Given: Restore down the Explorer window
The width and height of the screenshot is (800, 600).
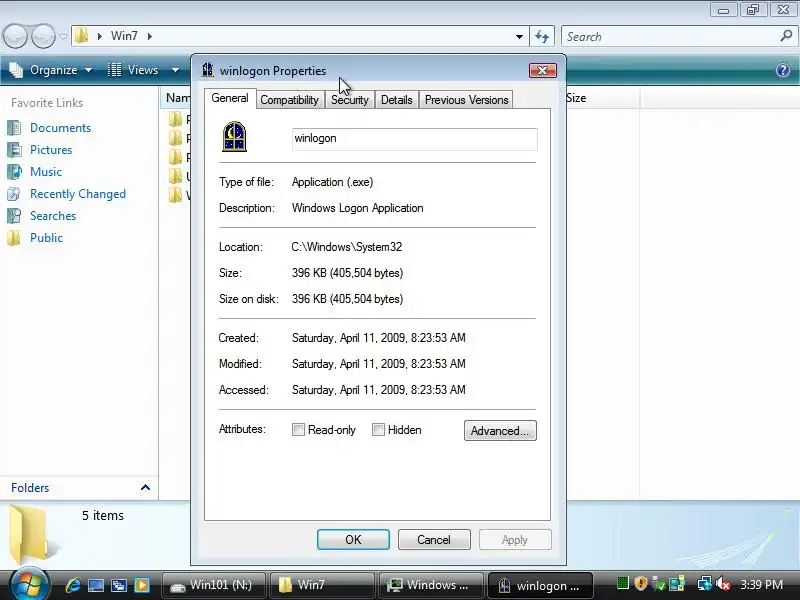Looking at the screenshot, I should pos(753,10).
